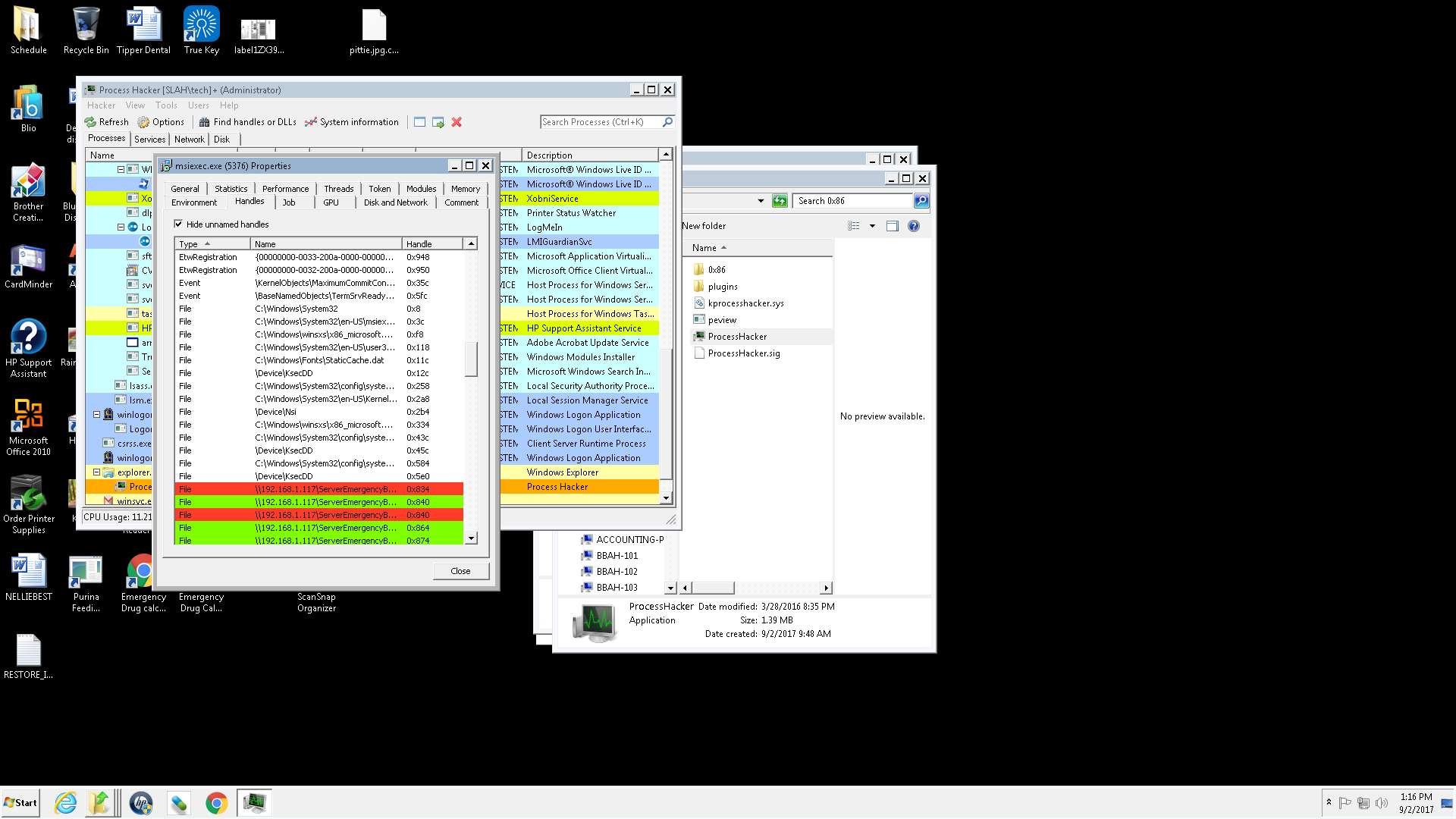The width and height of the screenshot is (1456, 819).
Task: Click scroll down arrow in handles list
Action: (471, 538)
